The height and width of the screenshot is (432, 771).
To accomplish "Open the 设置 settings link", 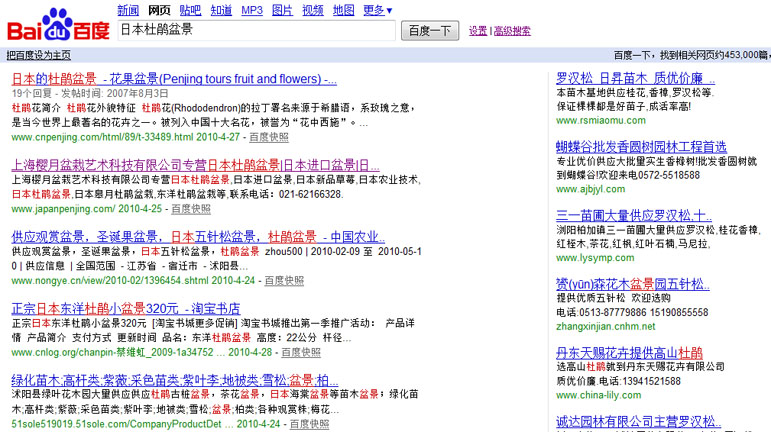I will click(x=478, y=31).
